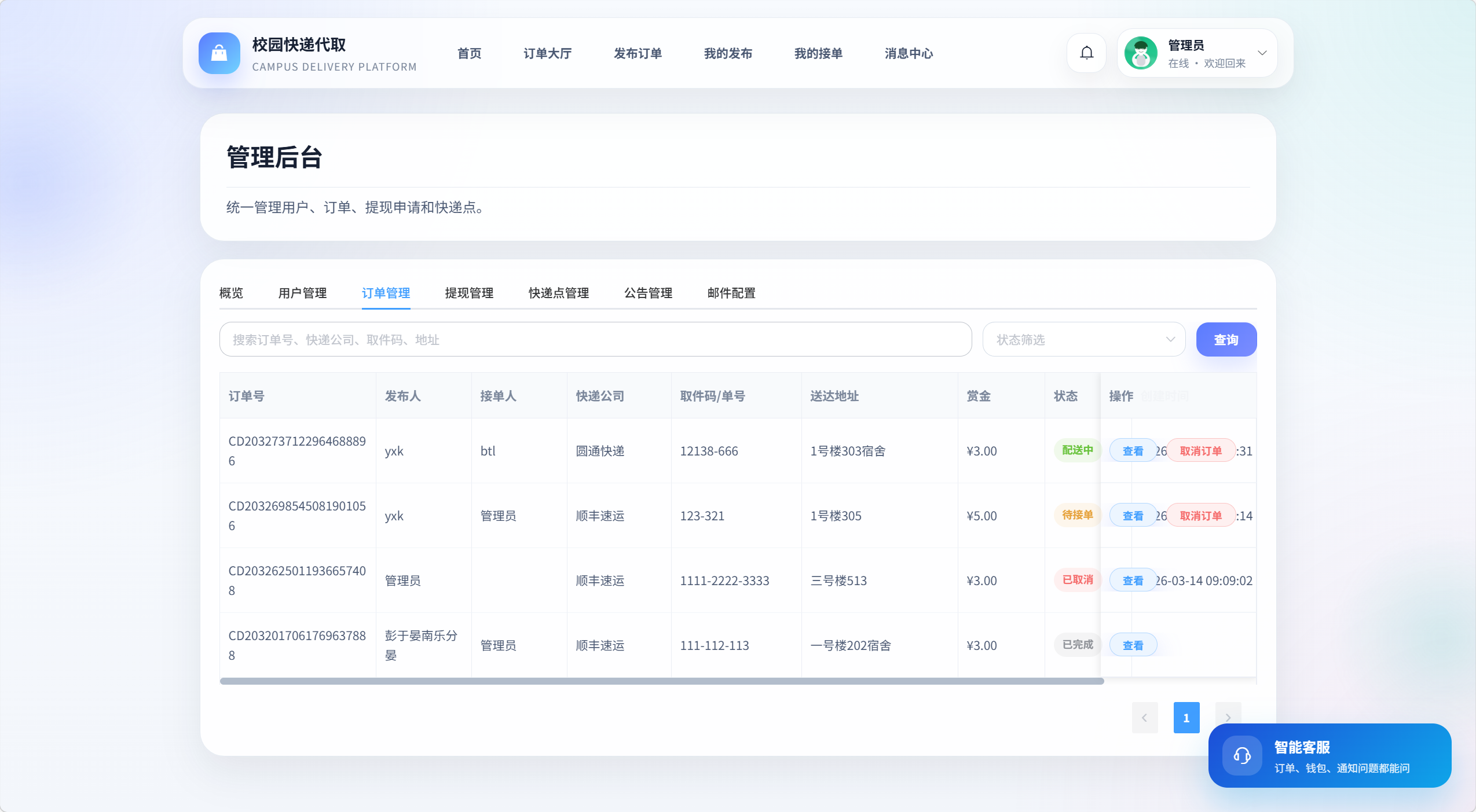
Task: Open 消息中心 in top navigation
Action: (x=909, y=54)
